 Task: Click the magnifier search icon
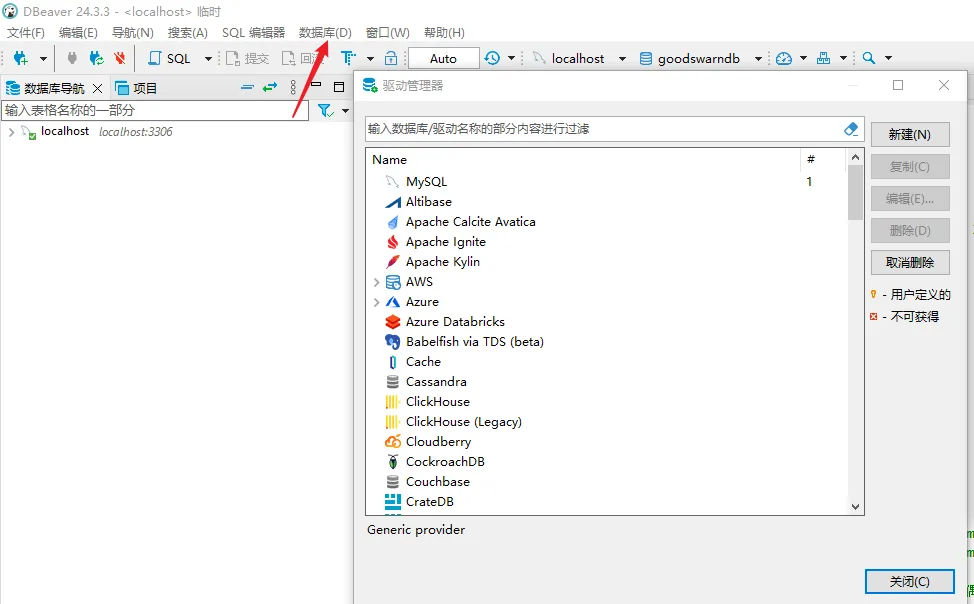point(869,58)
